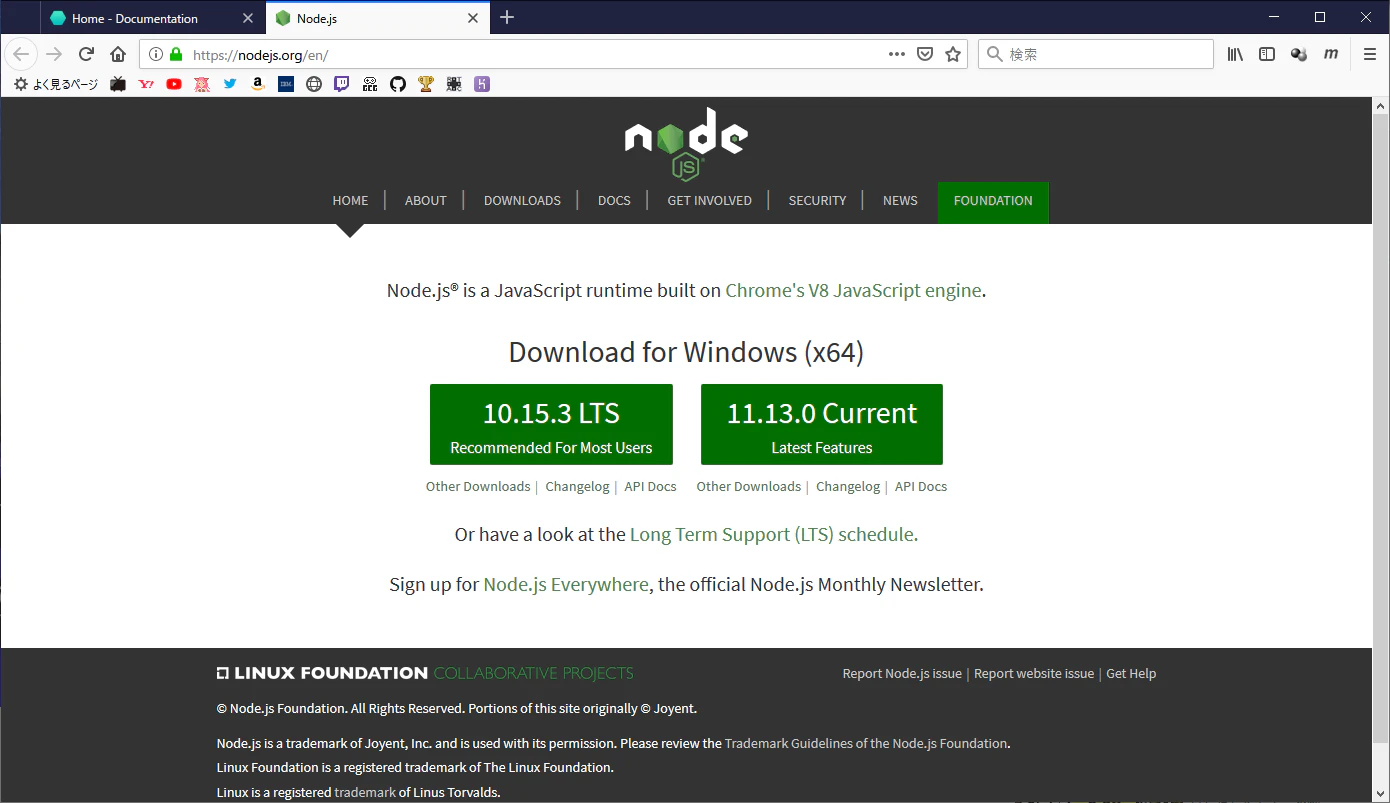Download Node.js 10.15.3 LTS
The image size is (1390, 803).
tap(551, 425)
